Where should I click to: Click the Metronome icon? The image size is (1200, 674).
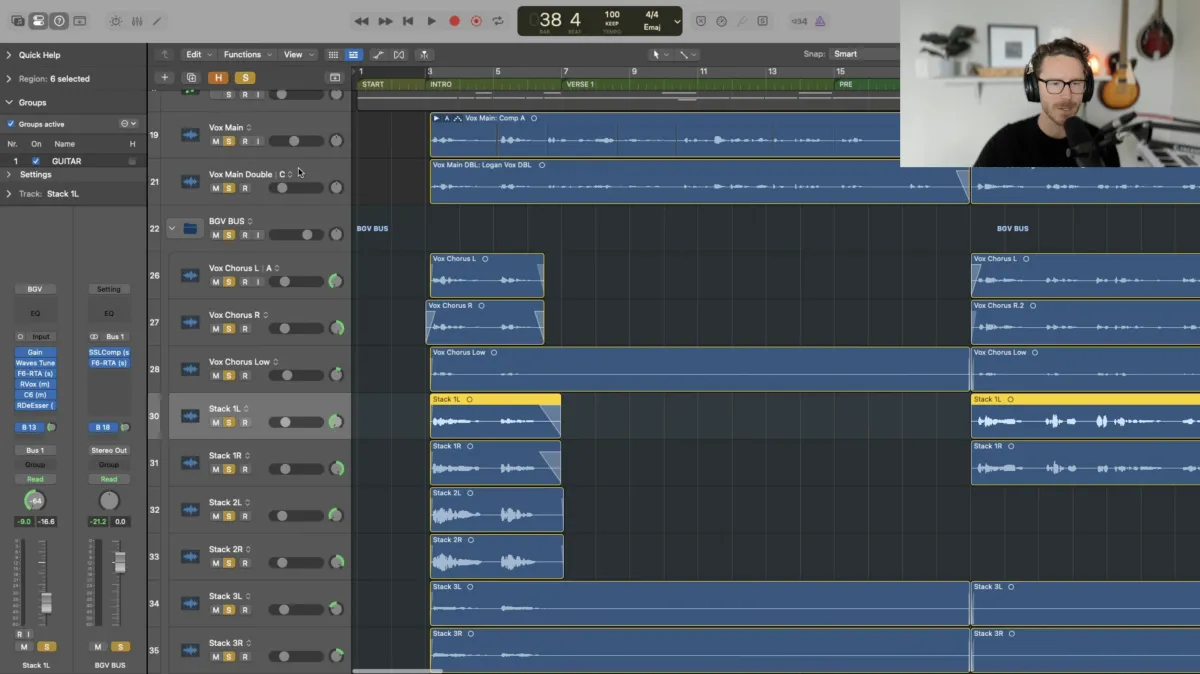(x=820, y=21)
